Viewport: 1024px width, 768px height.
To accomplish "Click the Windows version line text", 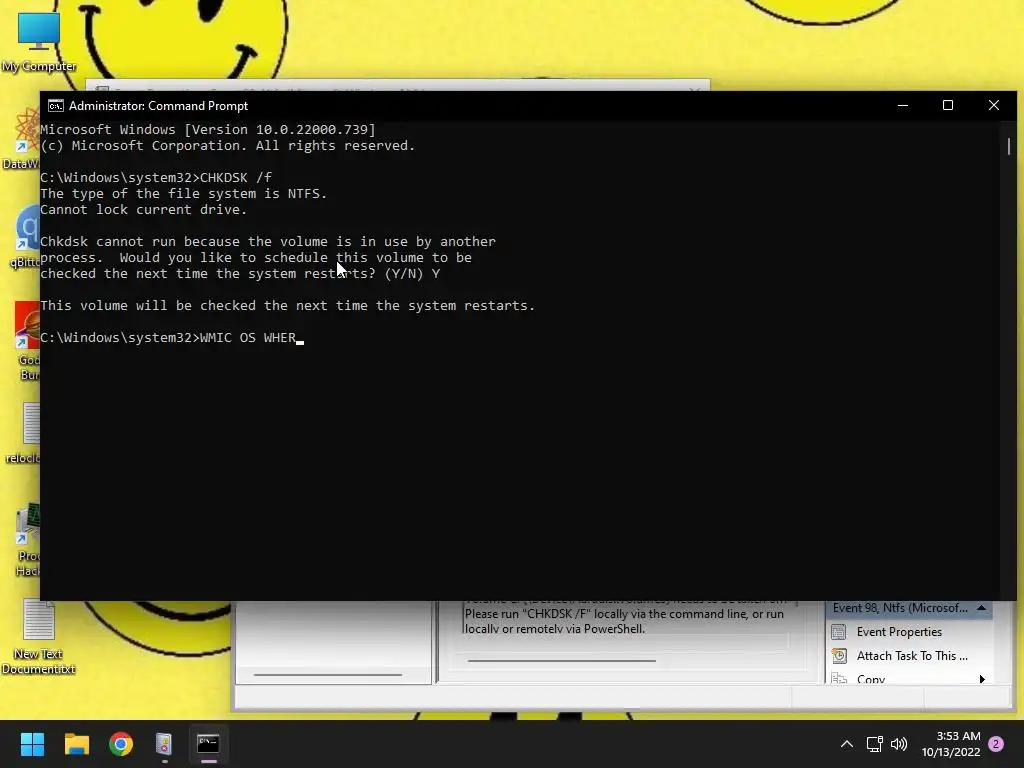I will tap(208, 129).
